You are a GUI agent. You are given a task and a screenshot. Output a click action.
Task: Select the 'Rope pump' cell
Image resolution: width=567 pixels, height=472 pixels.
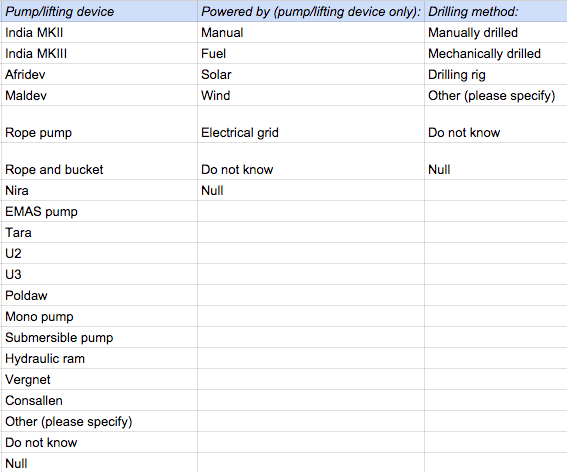pyautogui.click(x=99, y=124)
